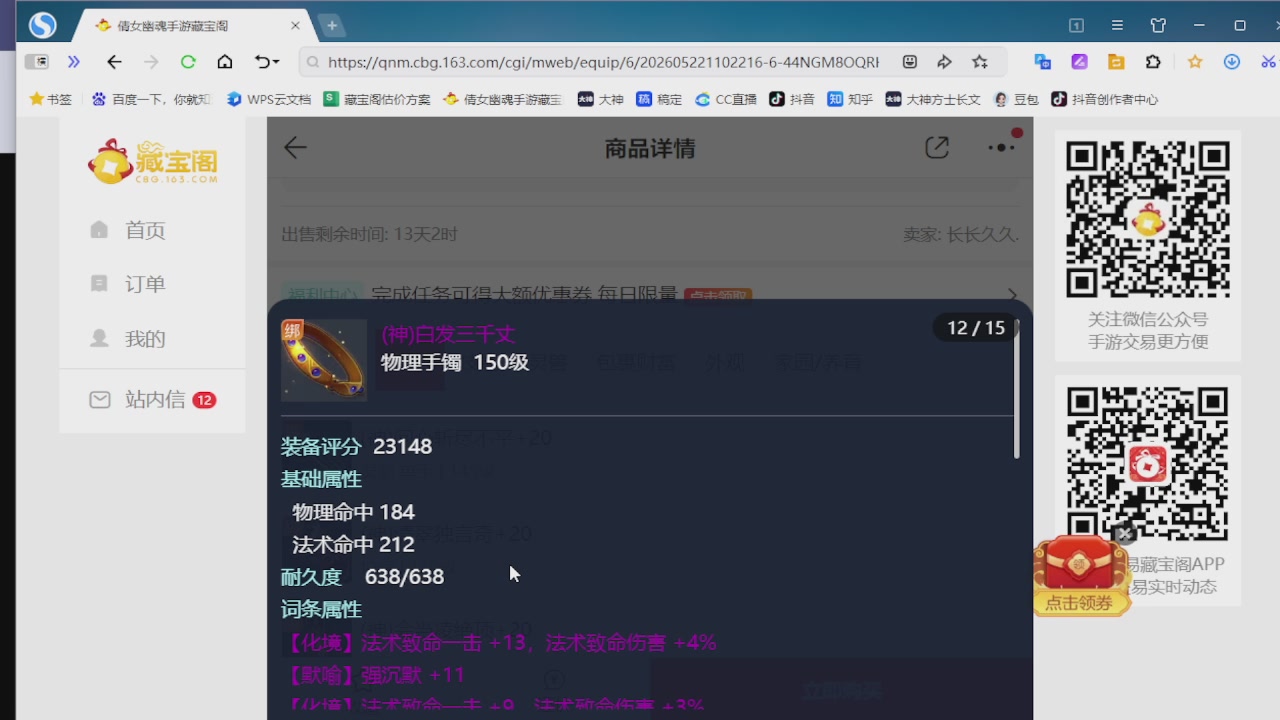Open 我的 in sidebar
This screenshot has width=1280, height=720.
point(127,338)
